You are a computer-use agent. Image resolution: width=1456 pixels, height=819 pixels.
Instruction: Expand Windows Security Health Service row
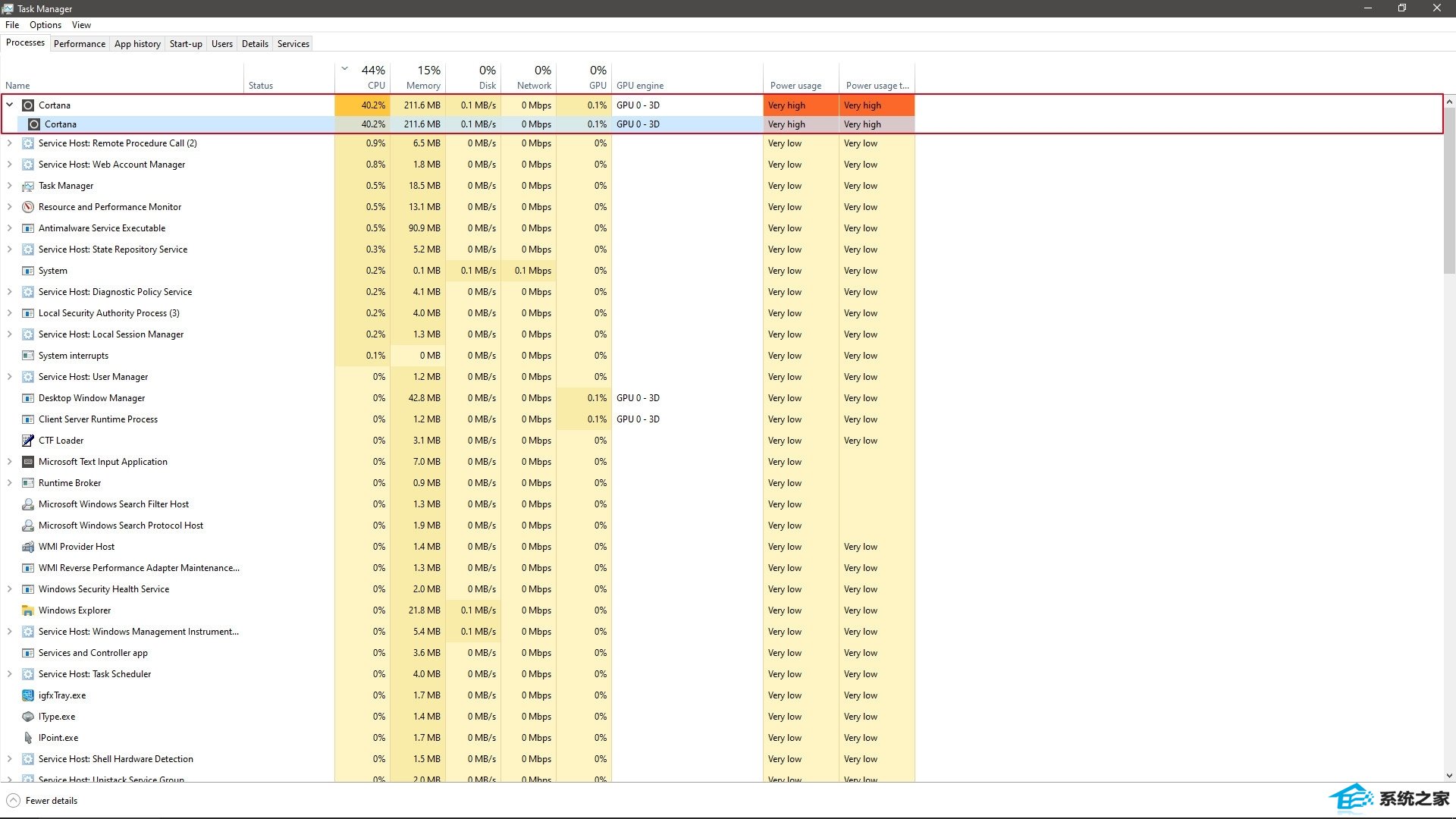click(10, 589)
